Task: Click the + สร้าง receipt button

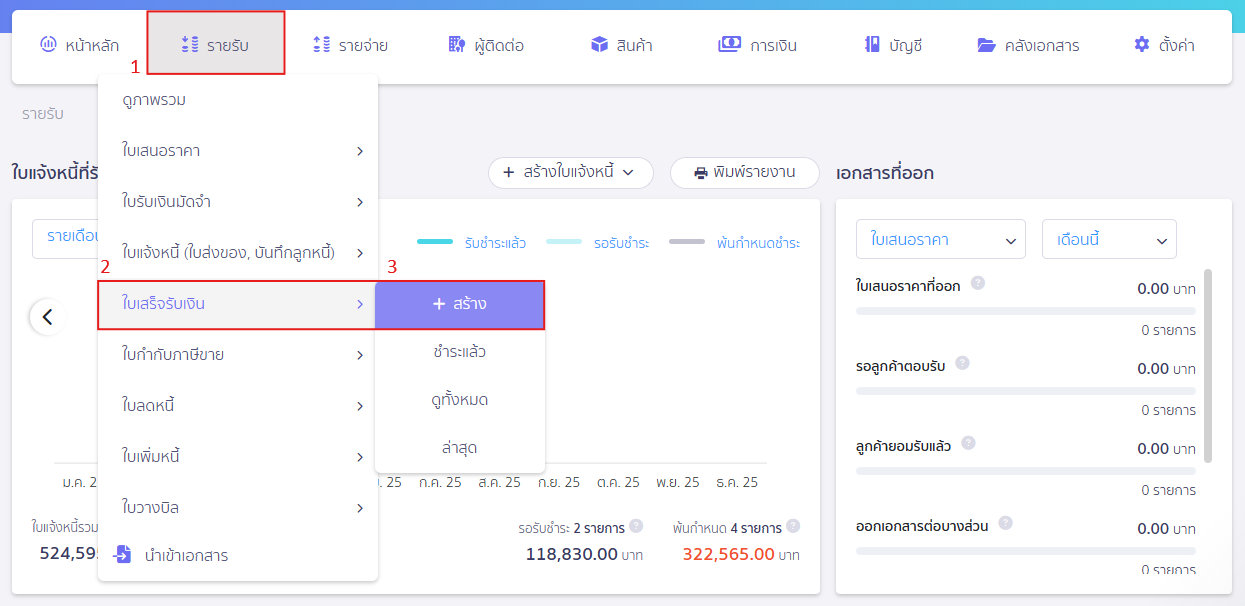Action: tap(460, 304)
